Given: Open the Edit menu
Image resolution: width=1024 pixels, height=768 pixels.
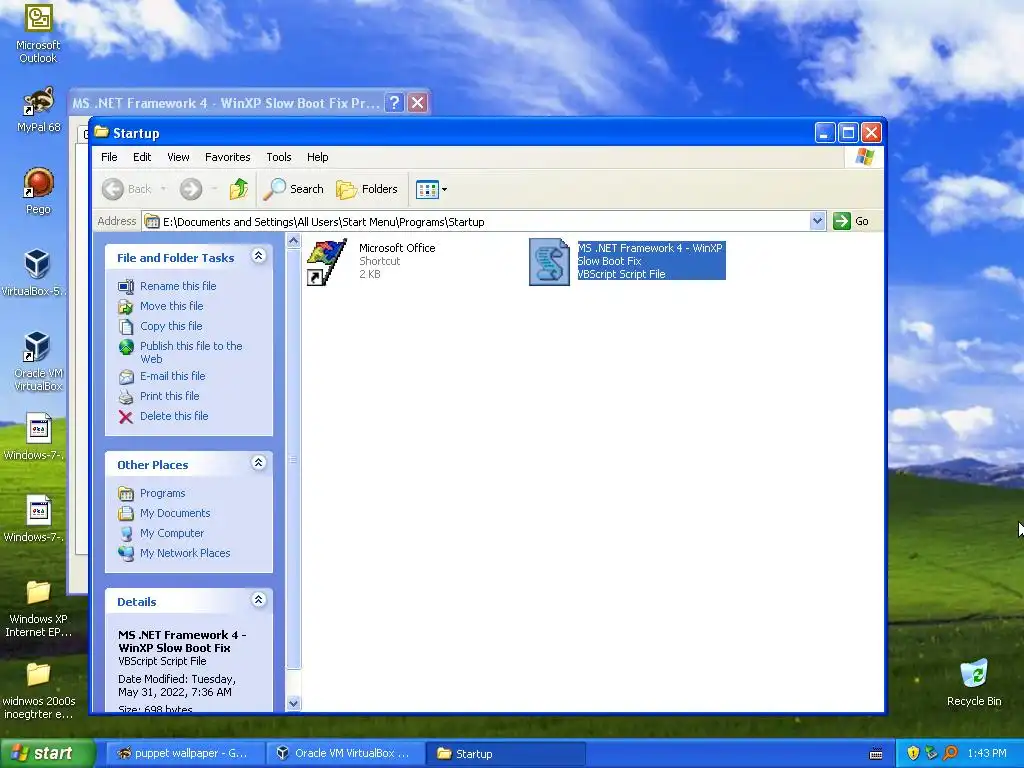Looking at the screenshot, I should click(142, 157).
